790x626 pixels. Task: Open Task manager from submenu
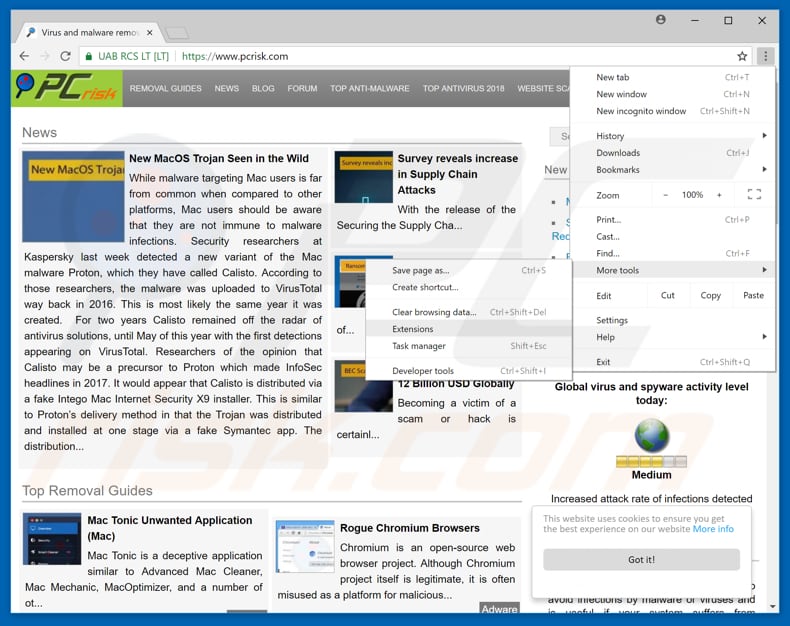point(469,346)
